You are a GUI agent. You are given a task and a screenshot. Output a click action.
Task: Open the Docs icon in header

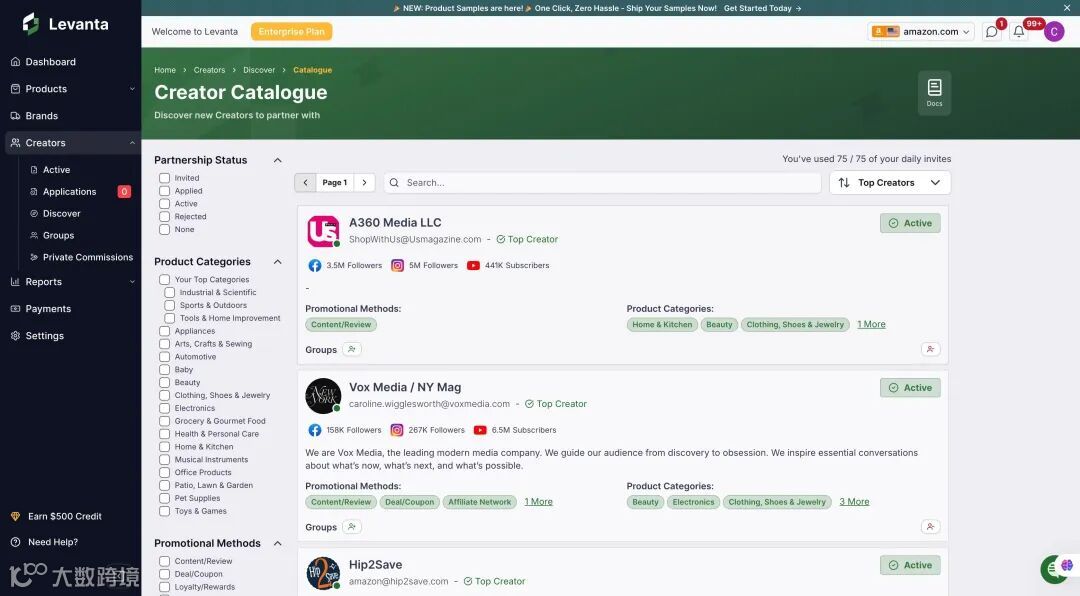pyautogui.click(x=934, y=92)
